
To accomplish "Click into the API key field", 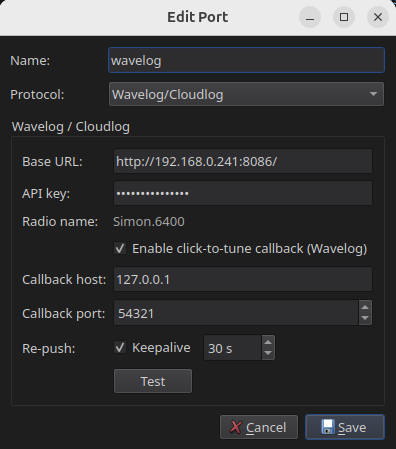I will (243, 193).
